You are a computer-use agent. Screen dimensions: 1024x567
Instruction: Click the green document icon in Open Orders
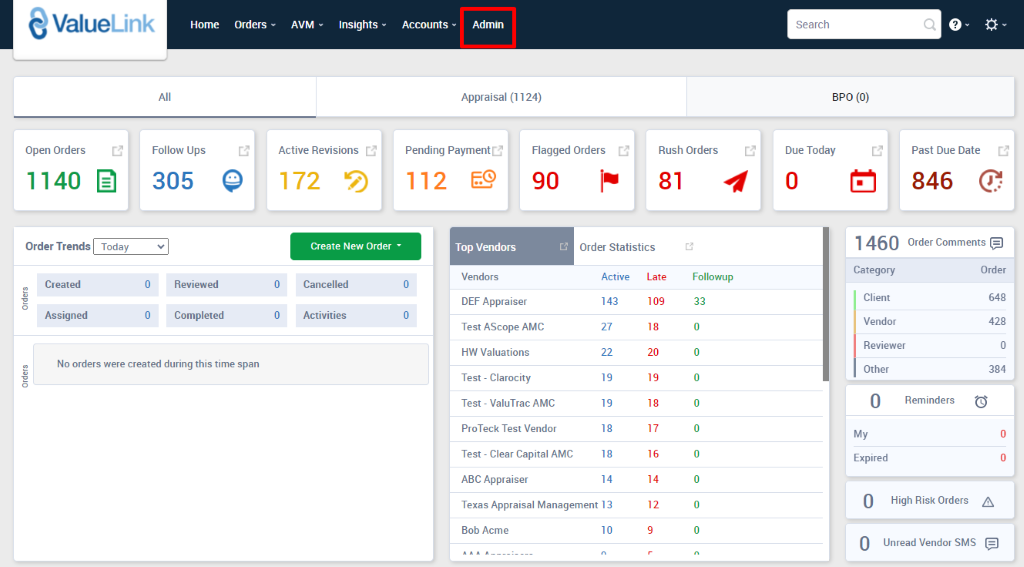pyautogui.click(x=106, y=181)
